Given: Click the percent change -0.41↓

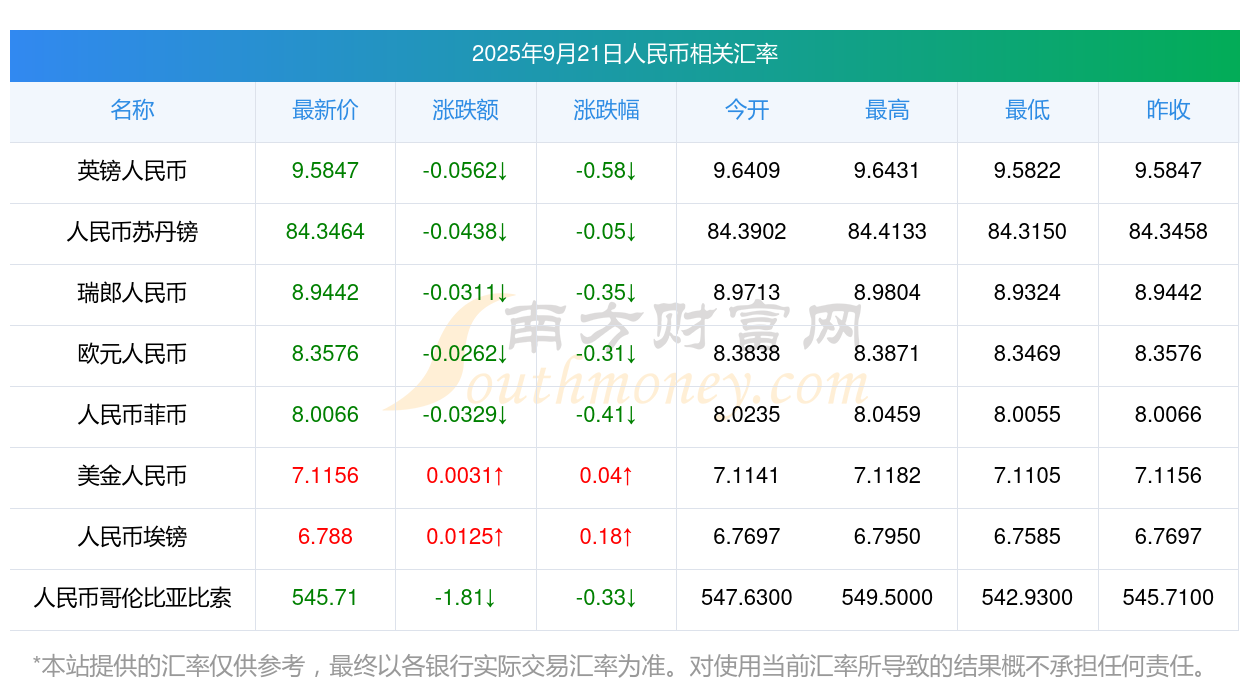Looking at the screenshot, I should click(606, 415).
